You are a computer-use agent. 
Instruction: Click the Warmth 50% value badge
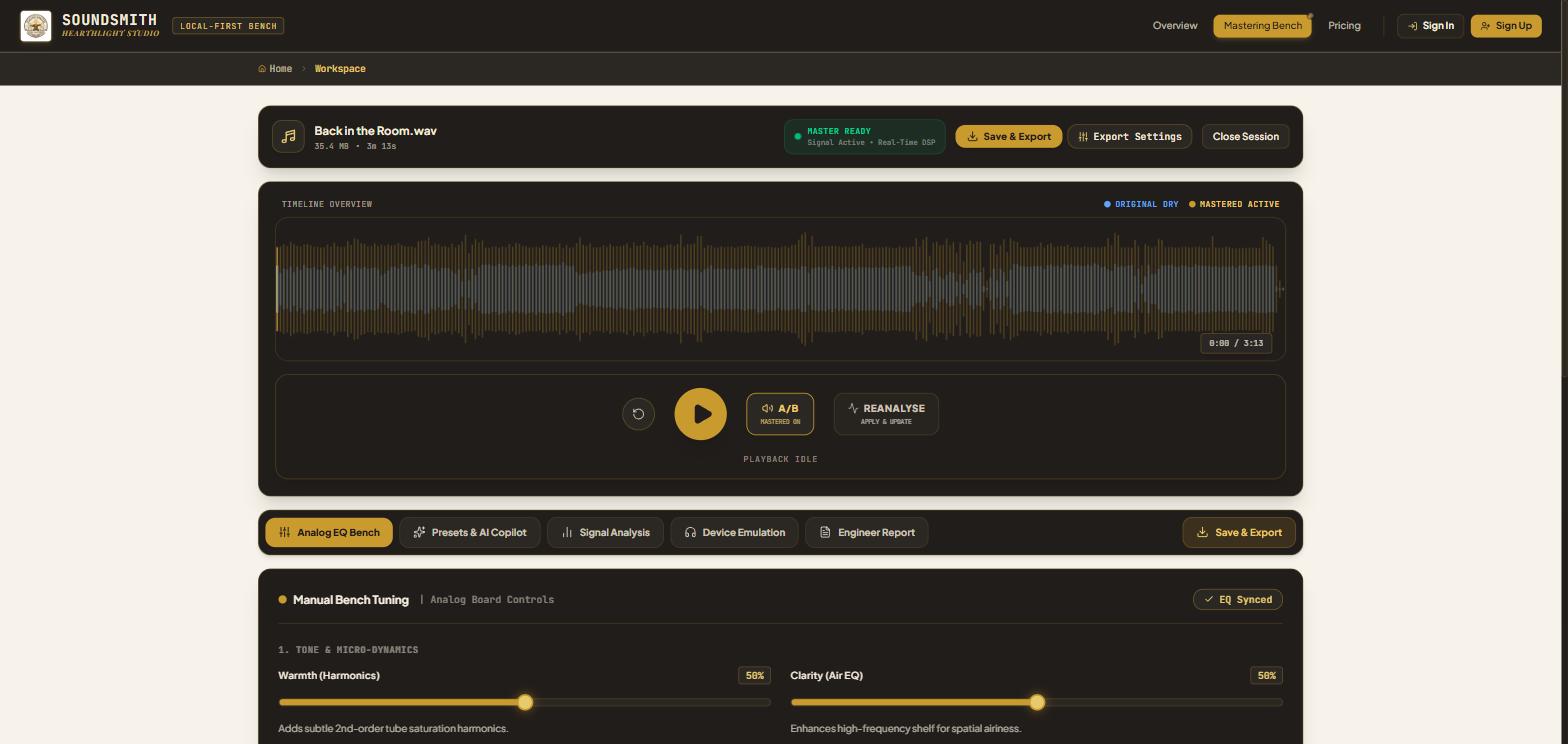[754, 676]
